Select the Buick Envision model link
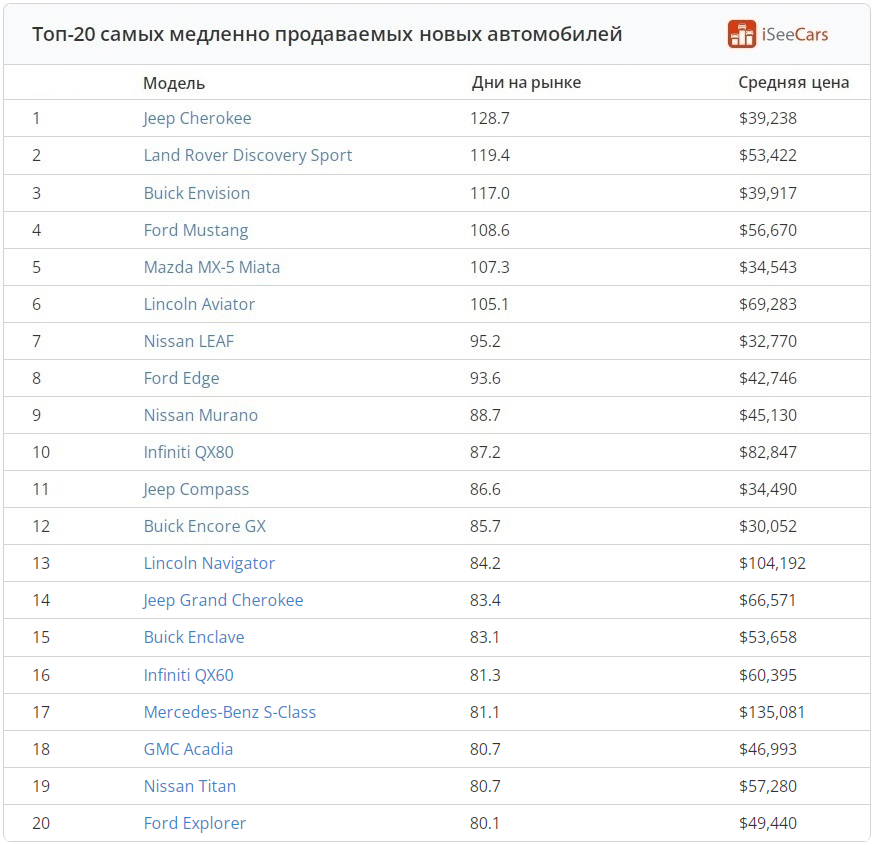Screen dimensions: 875x845 196,193
